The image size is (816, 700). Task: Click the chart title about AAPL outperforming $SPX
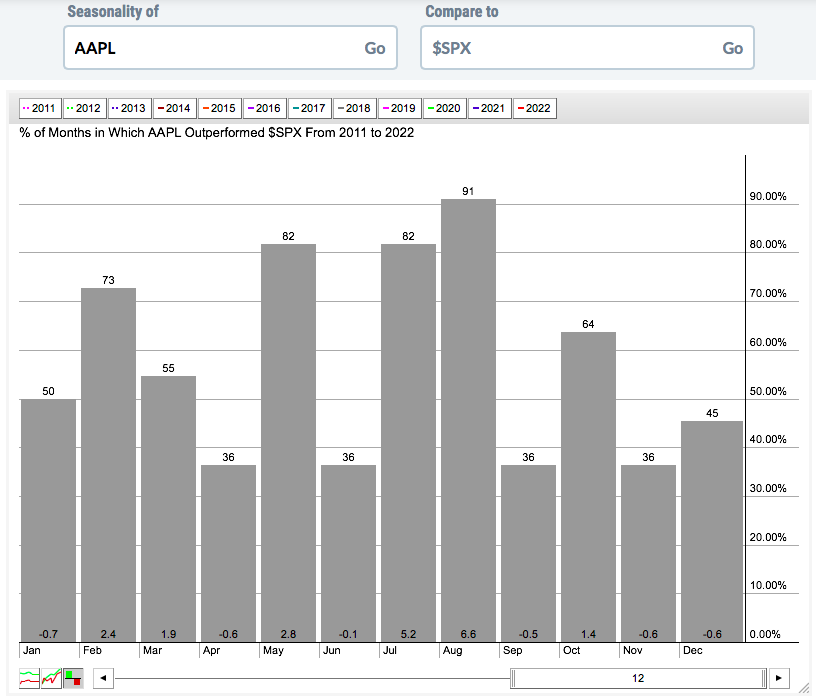216,133
